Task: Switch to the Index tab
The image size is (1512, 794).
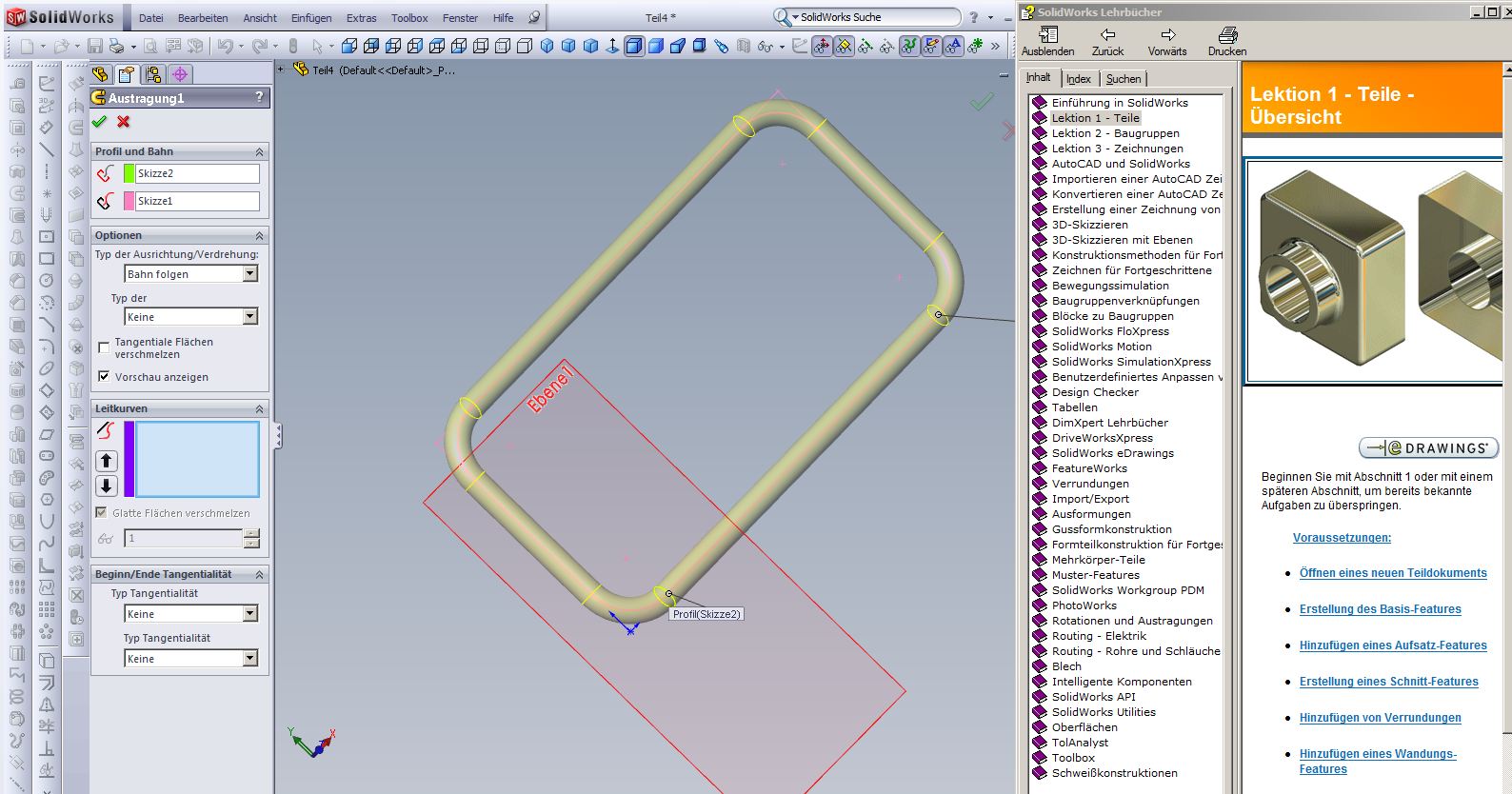Action: point(1078,79)
